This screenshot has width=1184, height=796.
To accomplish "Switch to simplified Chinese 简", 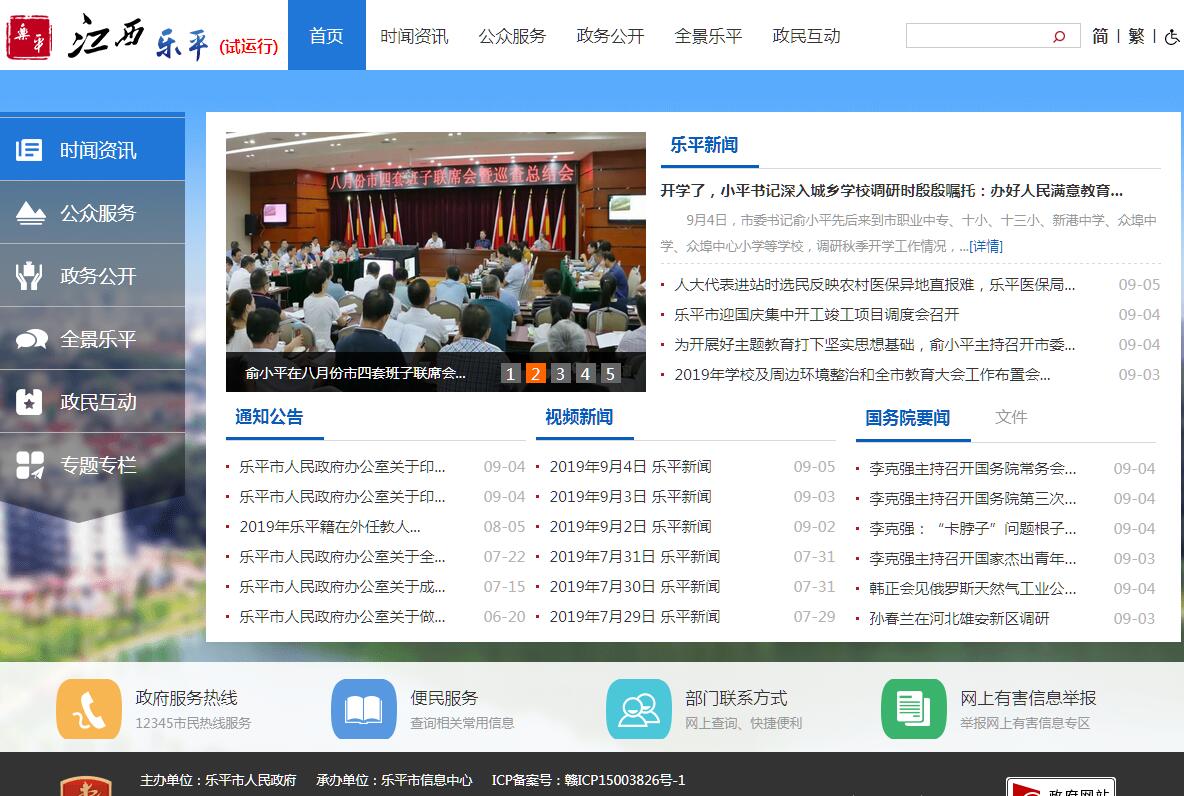I will 1100,37.
